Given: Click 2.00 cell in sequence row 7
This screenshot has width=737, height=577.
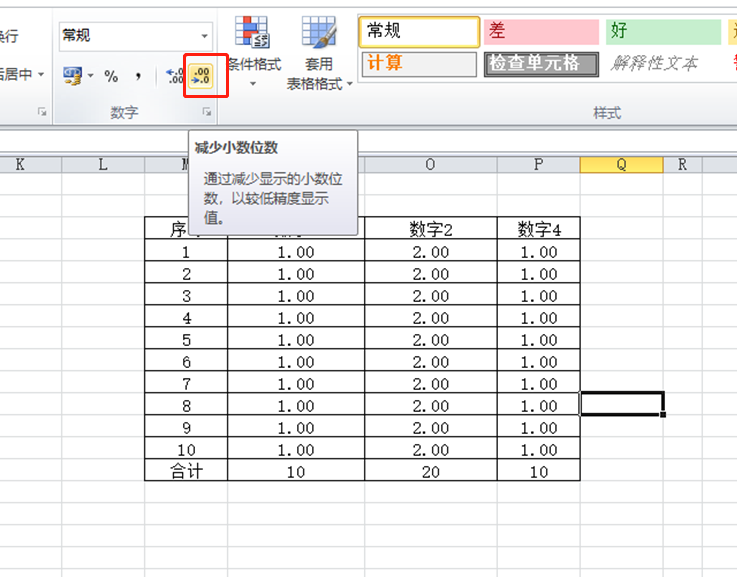Looking at the screenshot, I should pos(431,383).
